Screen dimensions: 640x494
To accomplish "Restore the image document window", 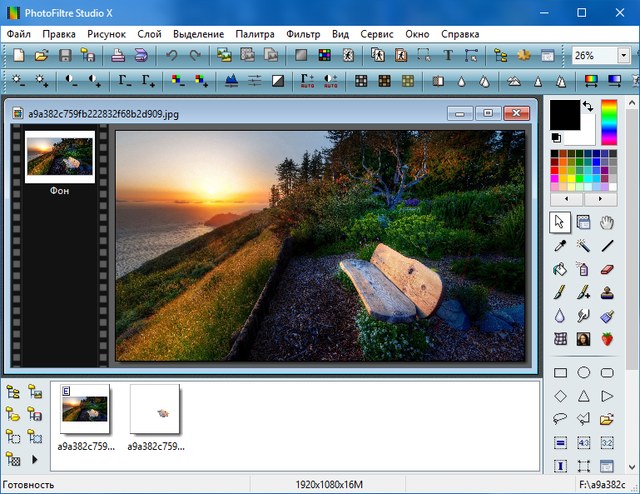I will coord(489,113).
